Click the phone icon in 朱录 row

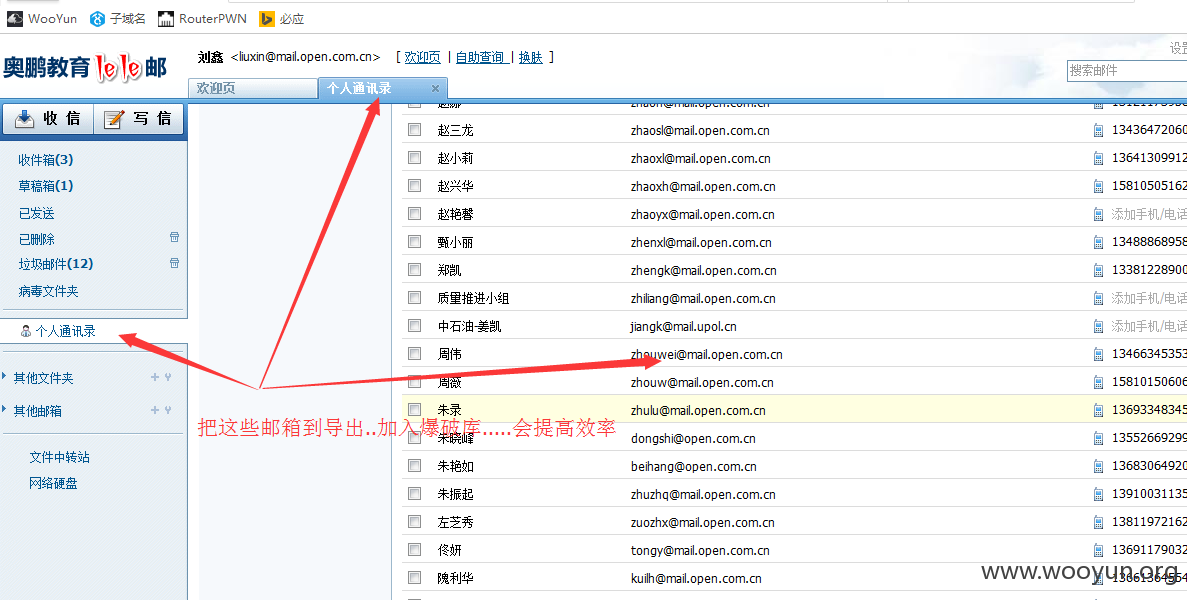[x=1098, y=410]
